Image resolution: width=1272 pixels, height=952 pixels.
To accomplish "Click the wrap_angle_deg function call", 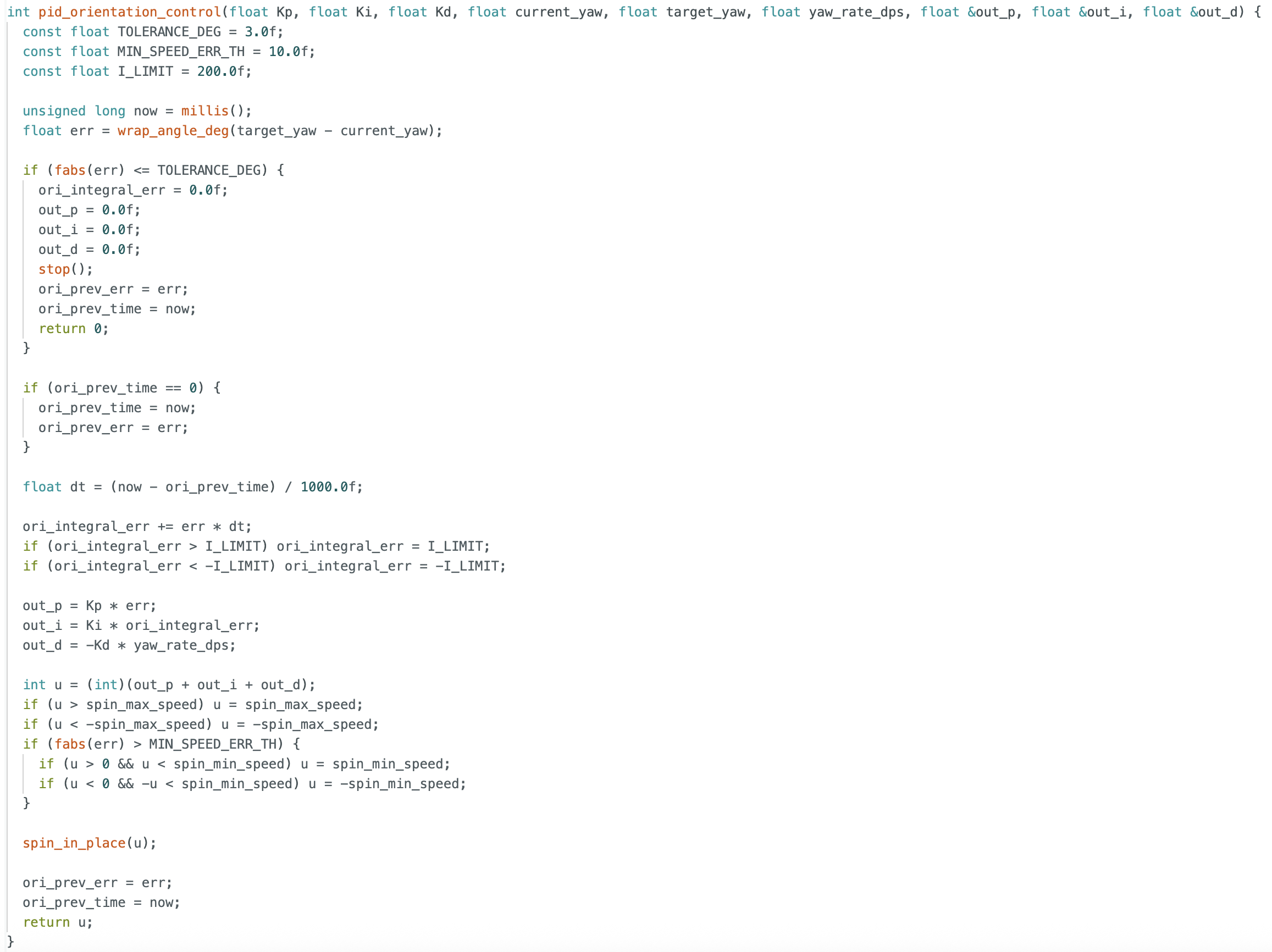I will point(173,131).
